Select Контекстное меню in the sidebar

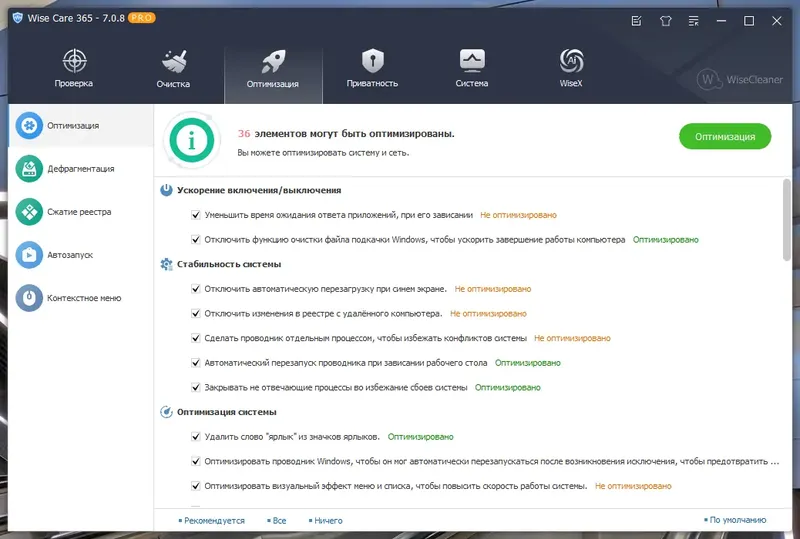pos(84,298)
